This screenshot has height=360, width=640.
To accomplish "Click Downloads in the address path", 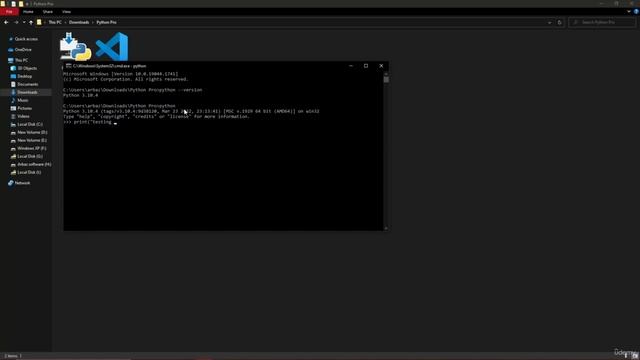I will coord(79,22).
